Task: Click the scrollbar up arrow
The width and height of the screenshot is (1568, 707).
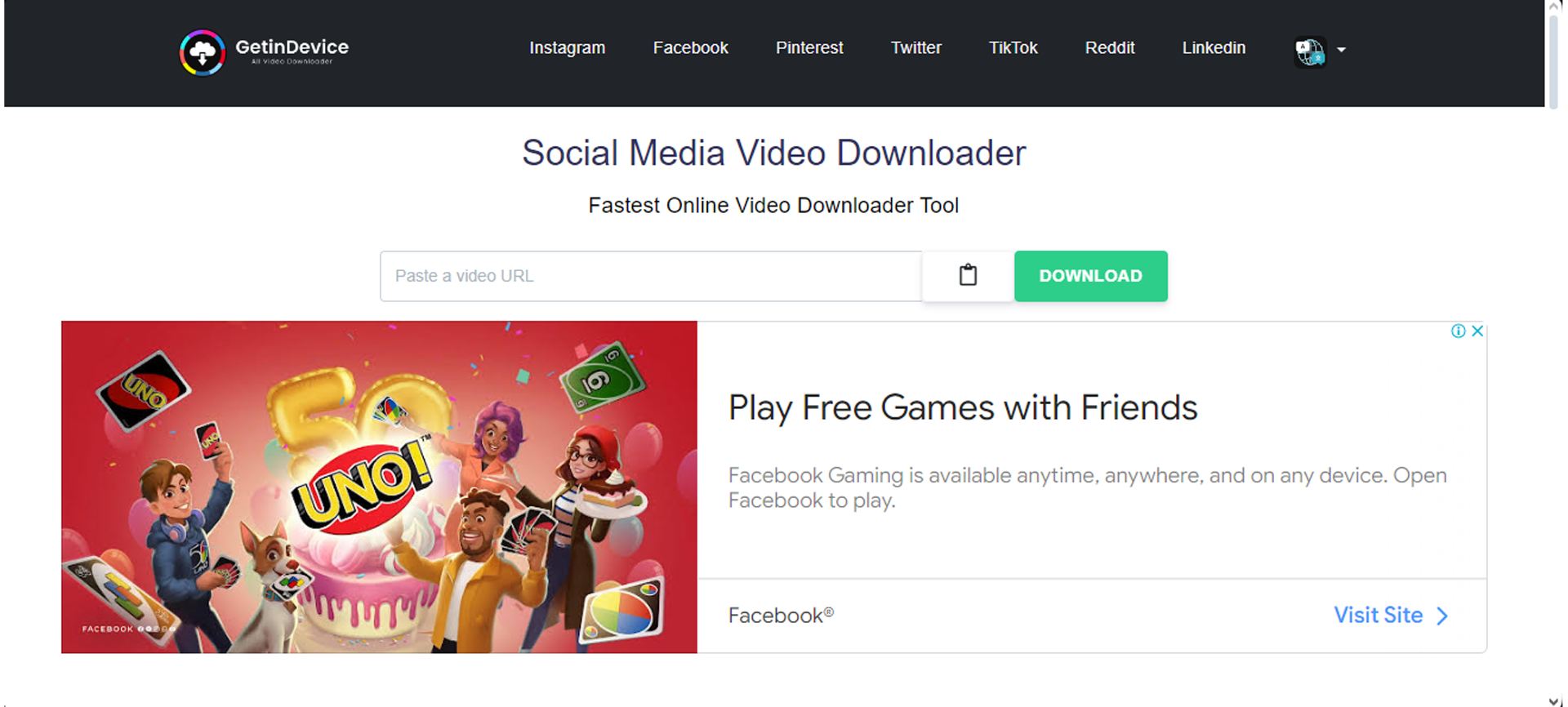Action: (x=1555, y=6)
